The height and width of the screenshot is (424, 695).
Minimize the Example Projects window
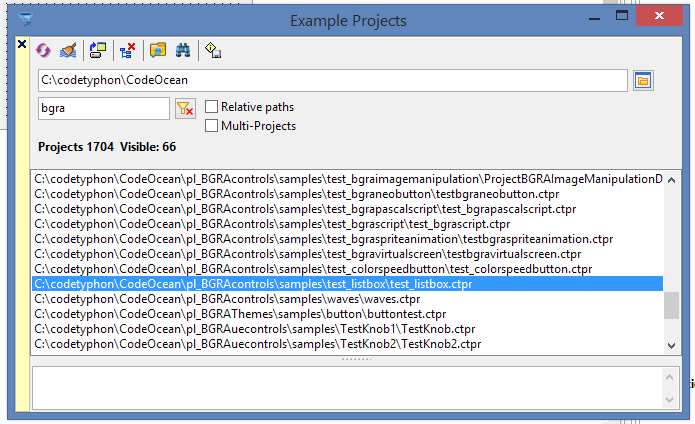tap(594, 18)
